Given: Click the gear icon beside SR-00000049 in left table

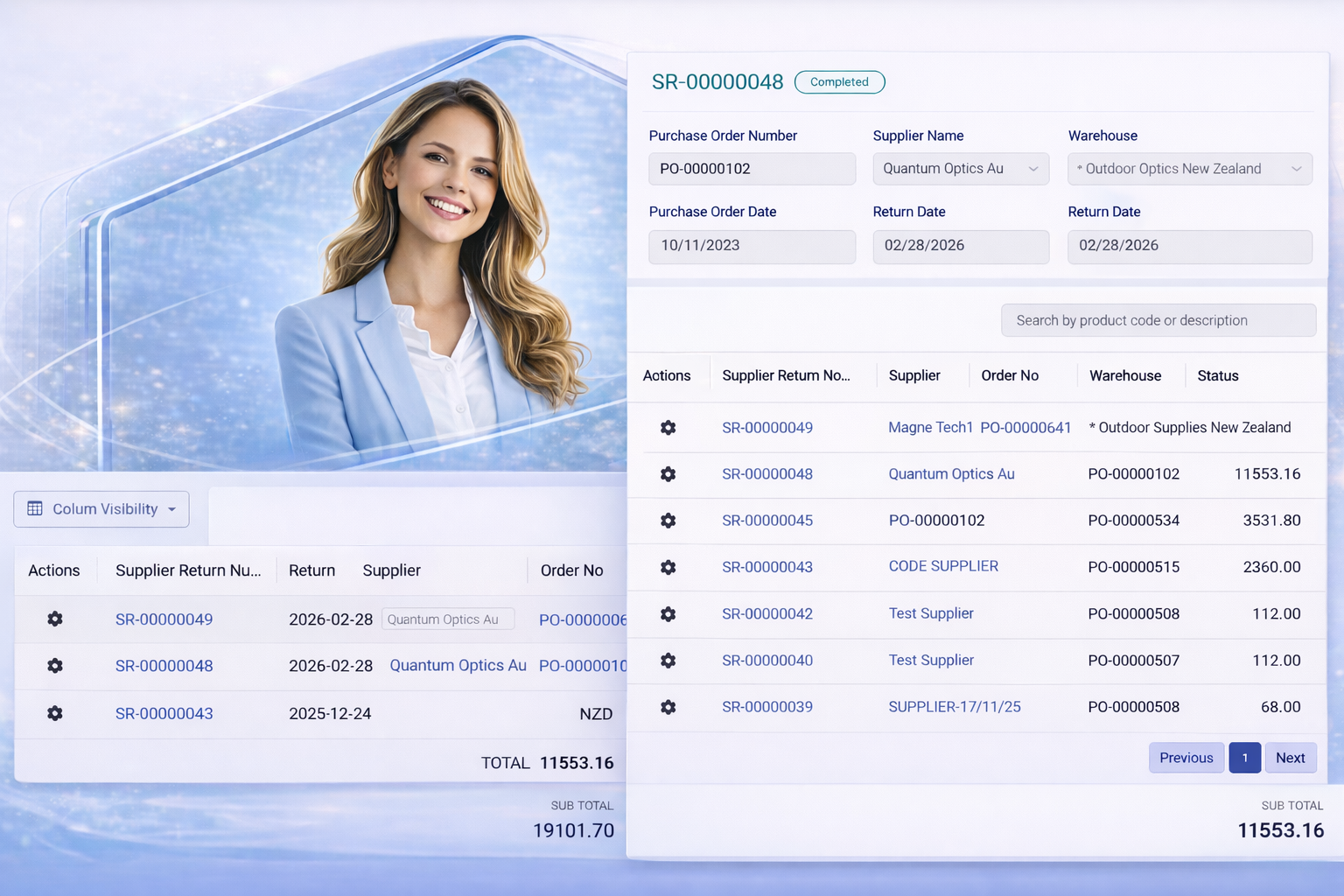Looking at the screenshot, I should pos(54,619).
